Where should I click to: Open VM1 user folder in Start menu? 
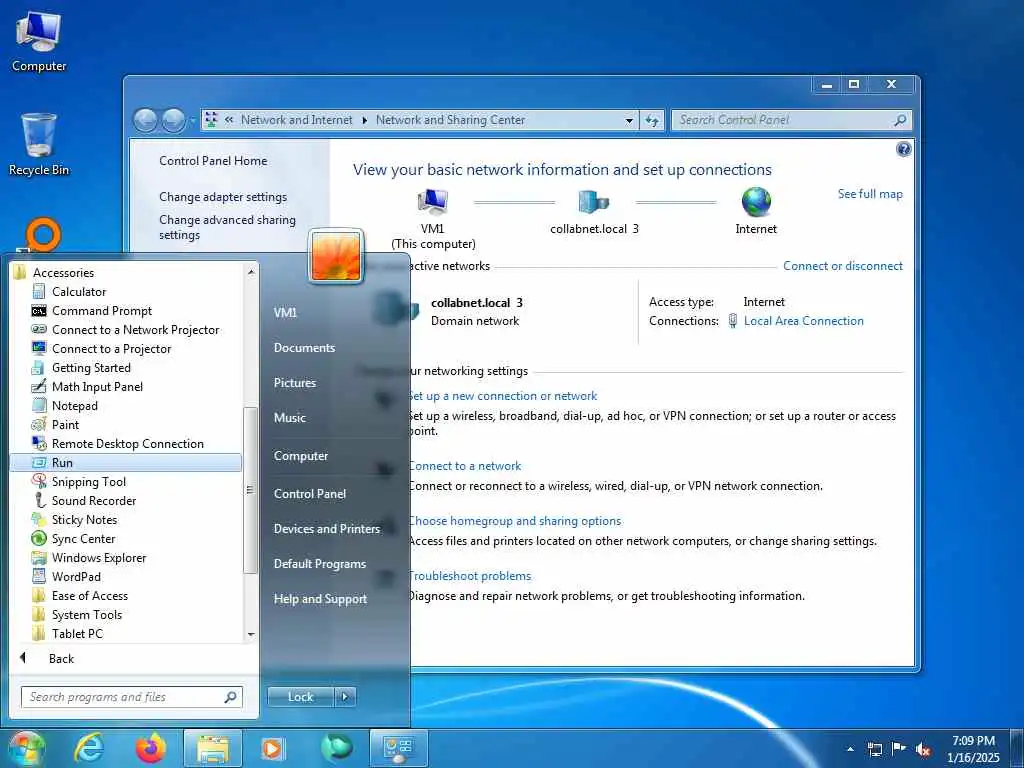coord(285,313)
